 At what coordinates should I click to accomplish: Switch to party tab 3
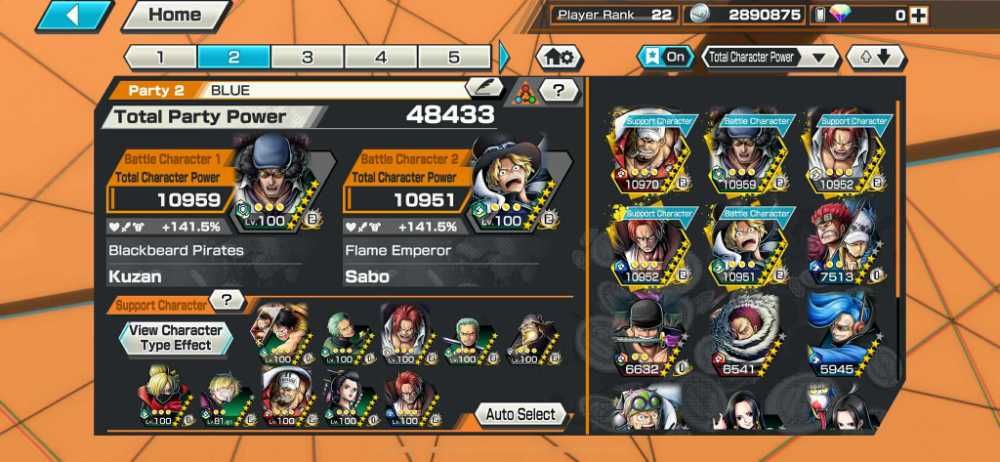tap(307, 57)
